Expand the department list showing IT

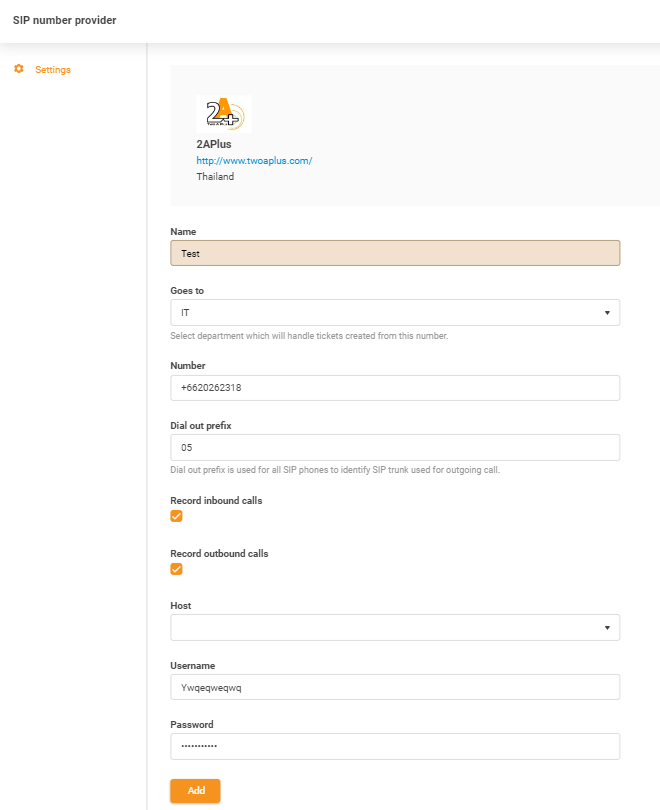[x=606, y=312]
